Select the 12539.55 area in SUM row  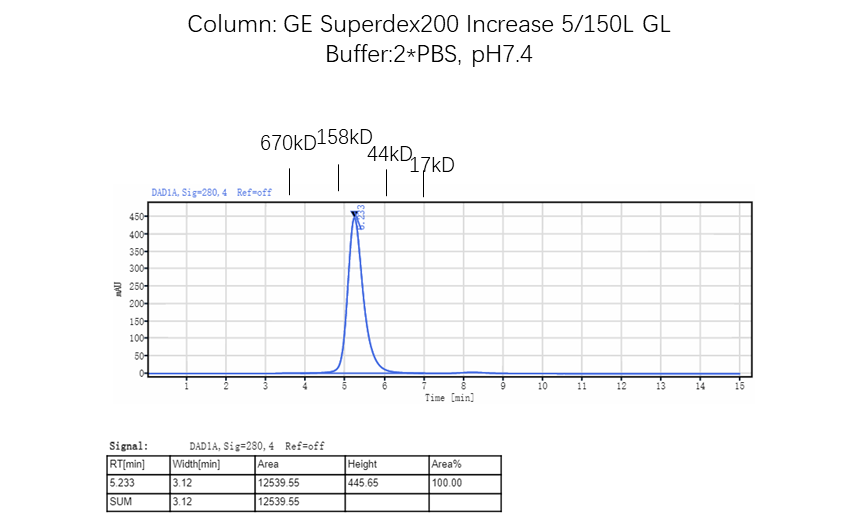(279, 502)
